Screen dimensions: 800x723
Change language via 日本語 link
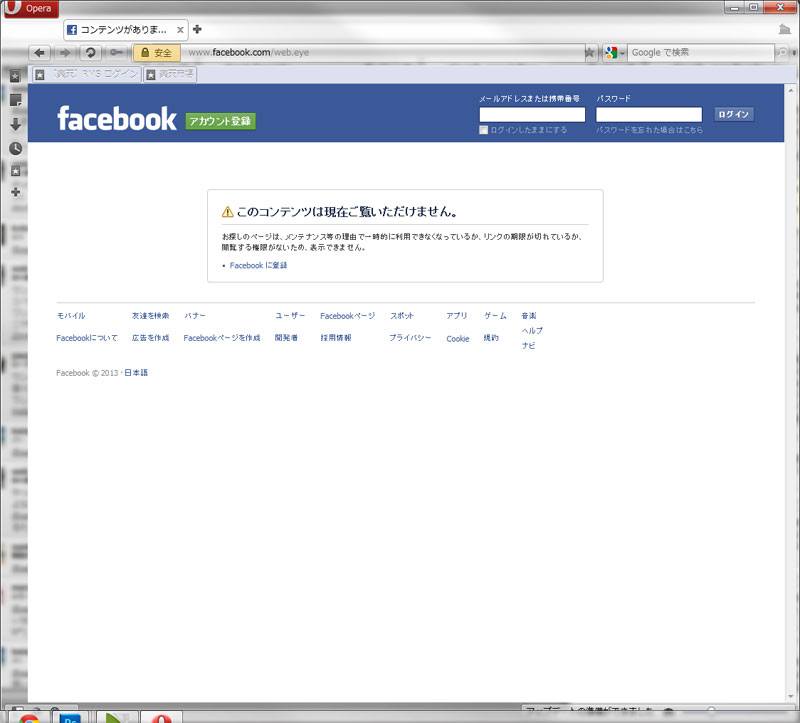(136, 373)
